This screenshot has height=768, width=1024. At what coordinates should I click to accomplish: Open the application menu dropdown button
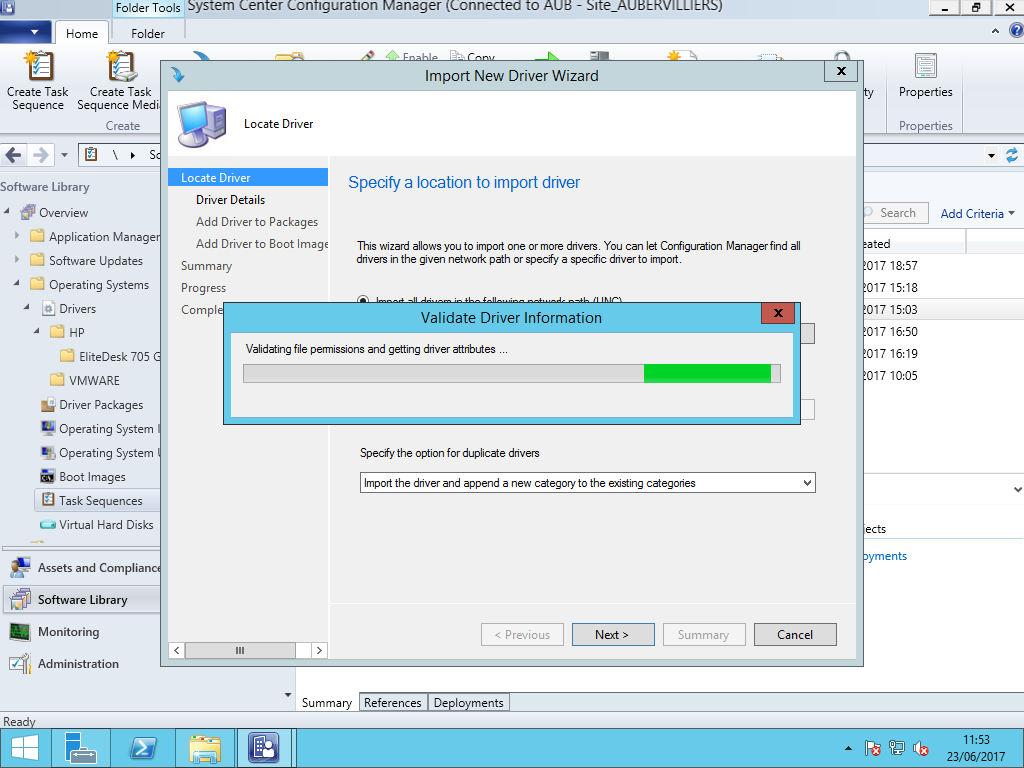(25, 32)
